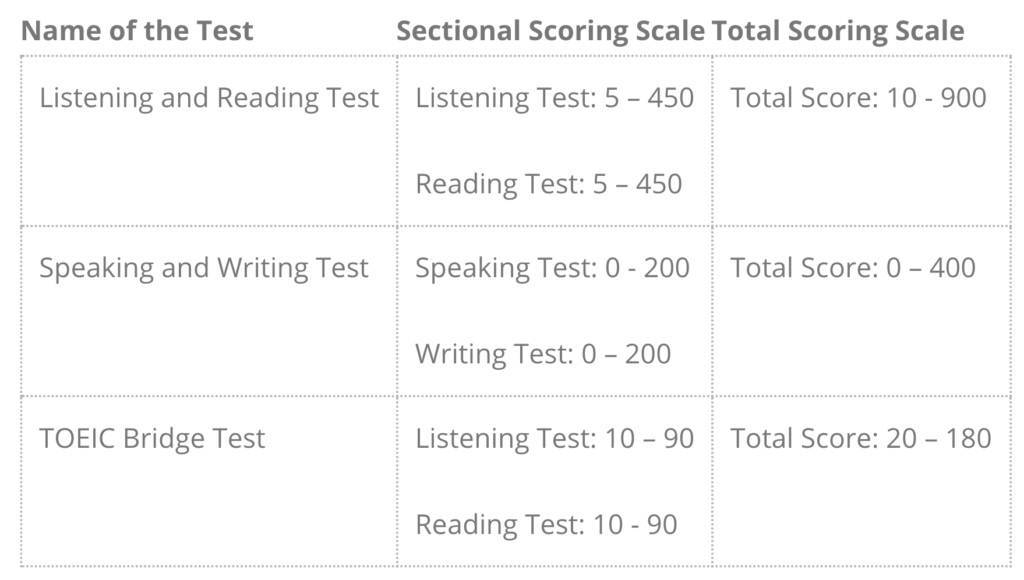Select 'Speaking Test: 0 - 200' text
The width and height of the screenshot is (1024, 580).
[552, 268]
